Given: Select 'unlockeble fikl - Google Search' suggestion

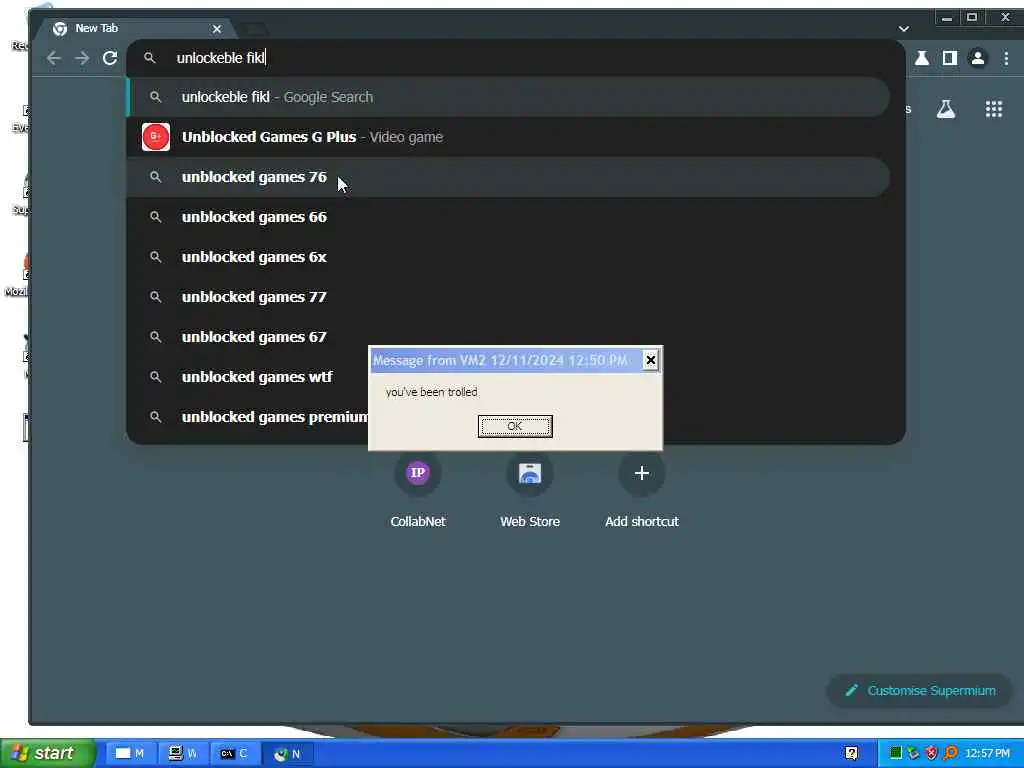Looking at the screenshot, I should (509, 97).
